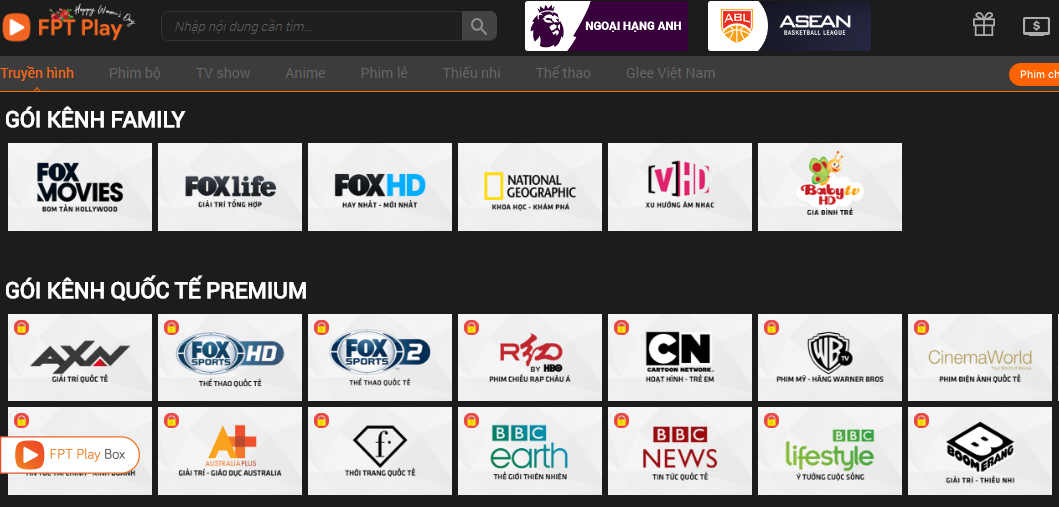
Task: Select the Anime tab
Action: point(305,73)
